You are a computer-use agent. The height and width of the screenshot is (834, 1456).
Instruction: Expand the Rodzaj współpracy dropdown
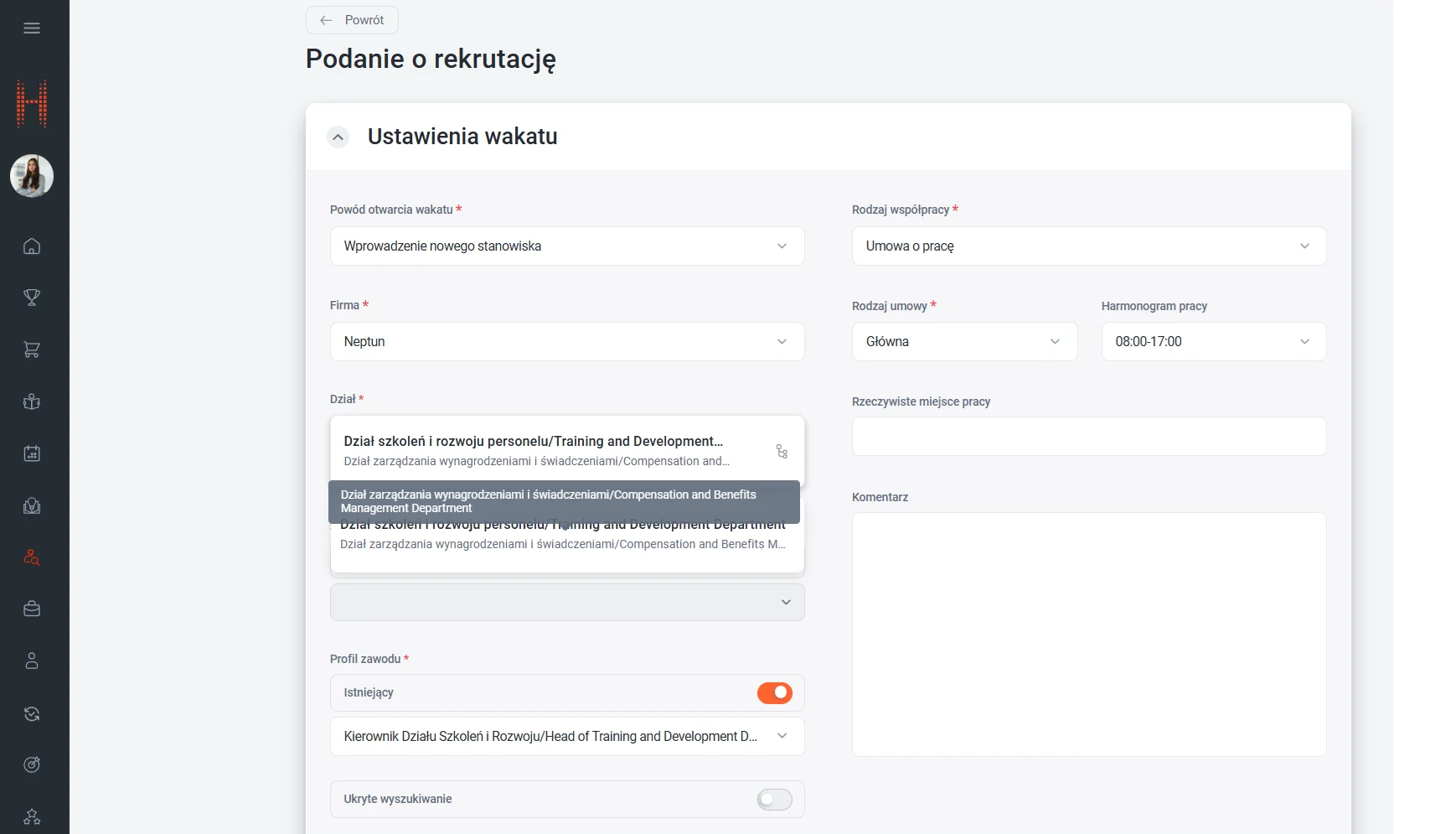[1088, 246]
